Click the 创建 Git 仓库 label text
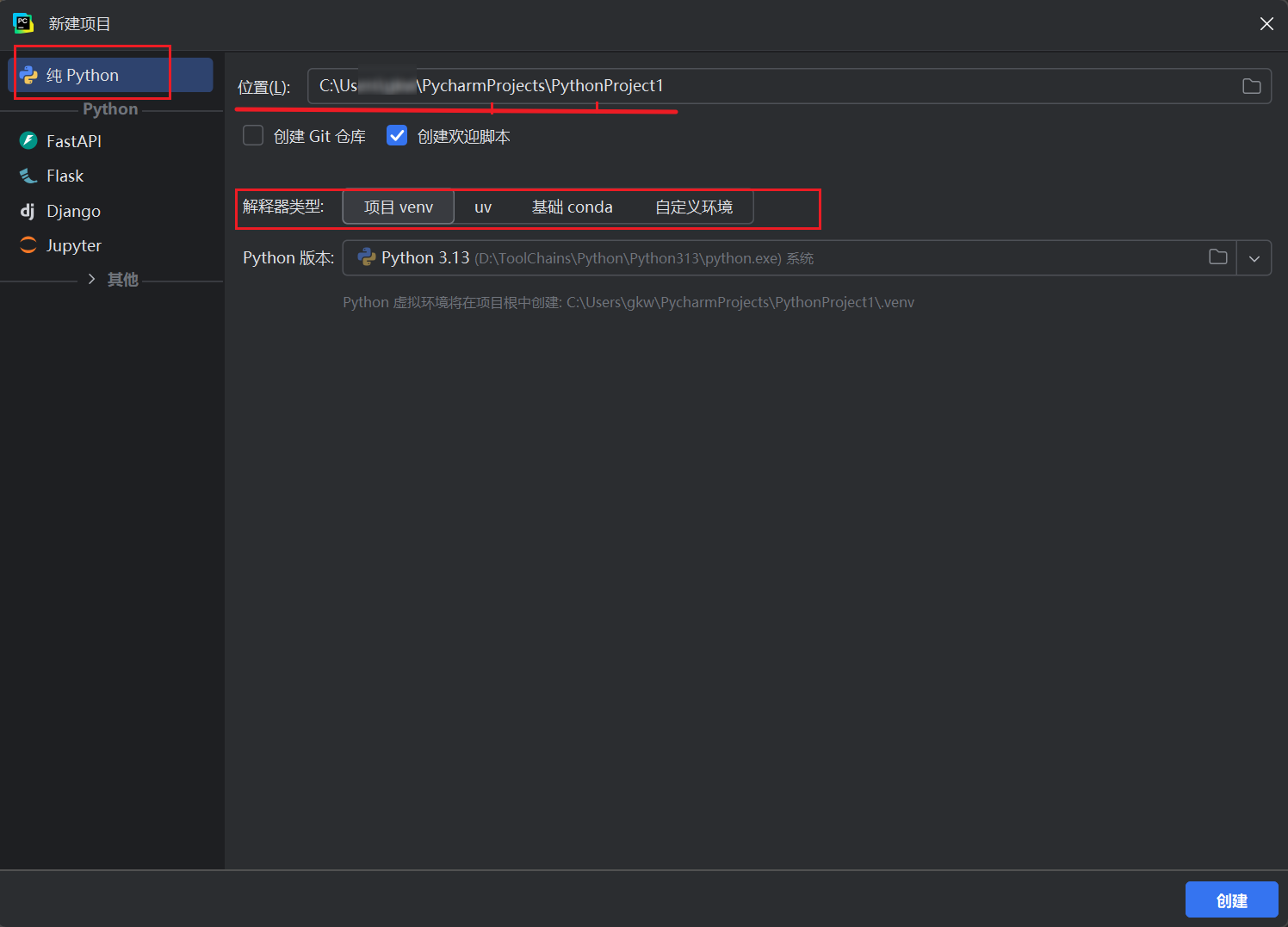This screenshot has width=1288, height=927. pos(319,136)
